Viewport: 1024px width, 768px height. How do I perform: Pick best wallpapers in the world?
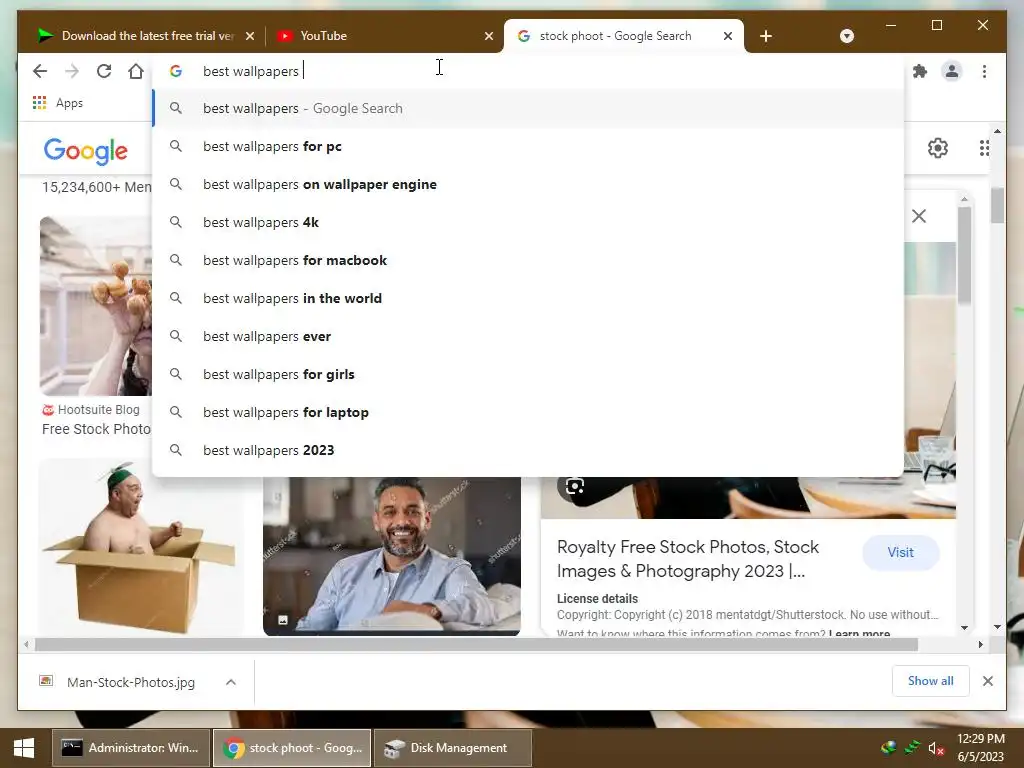click(528, 298)
